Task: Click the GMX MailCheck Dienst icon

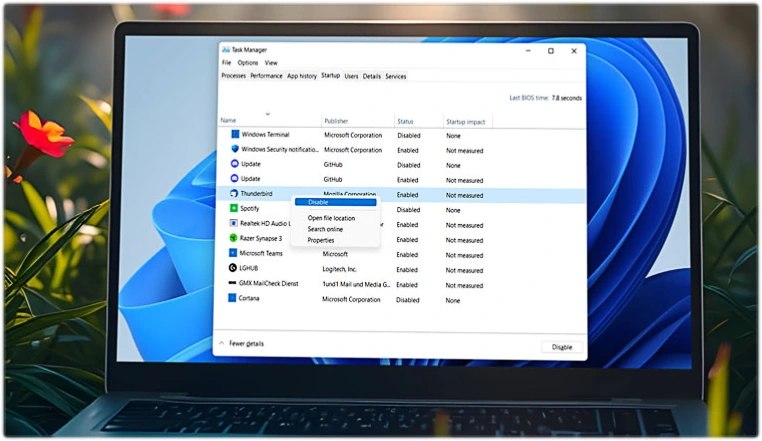Action: click(x=232, y=283)
